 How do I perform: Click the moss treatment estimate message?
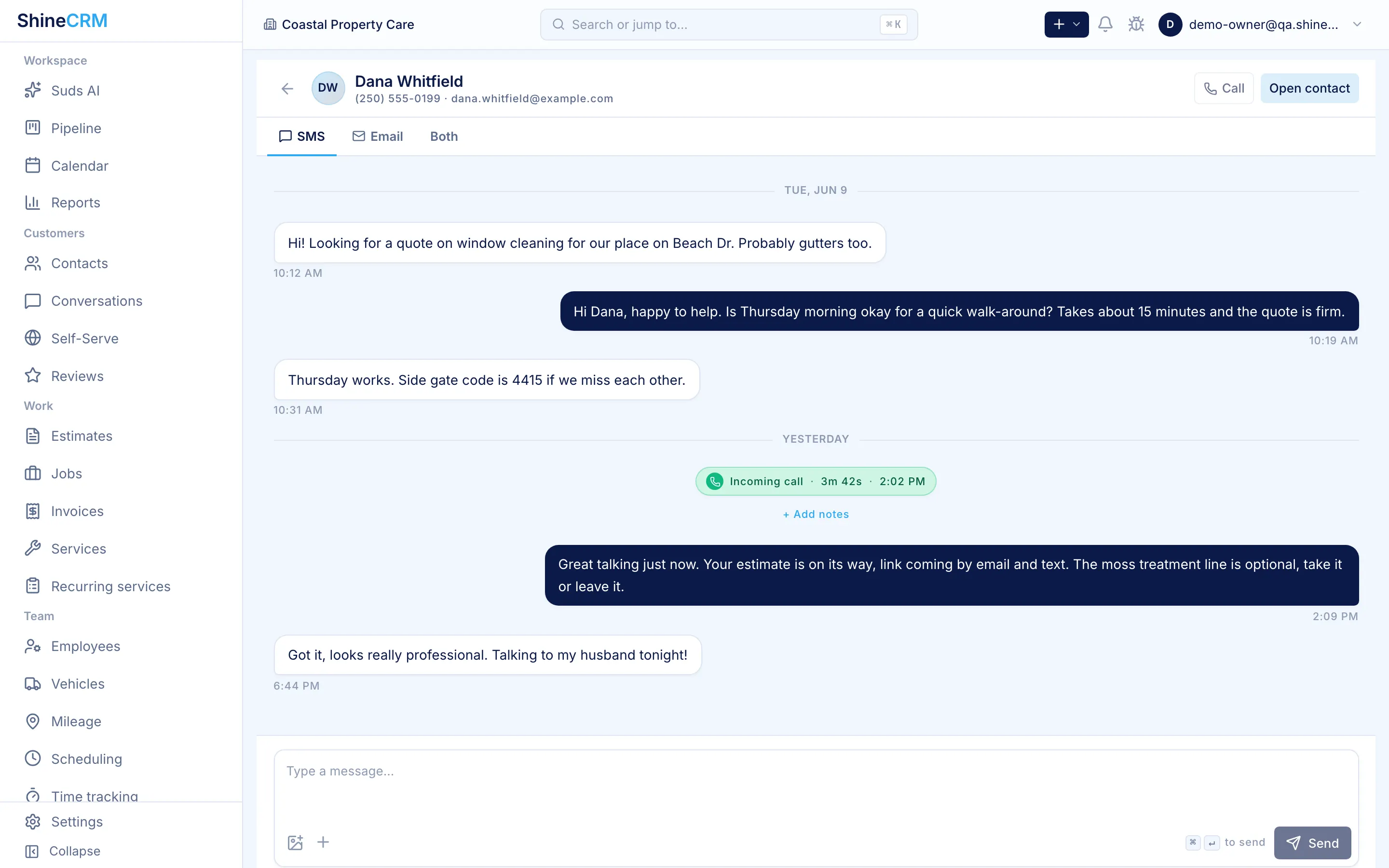point(952,575)
